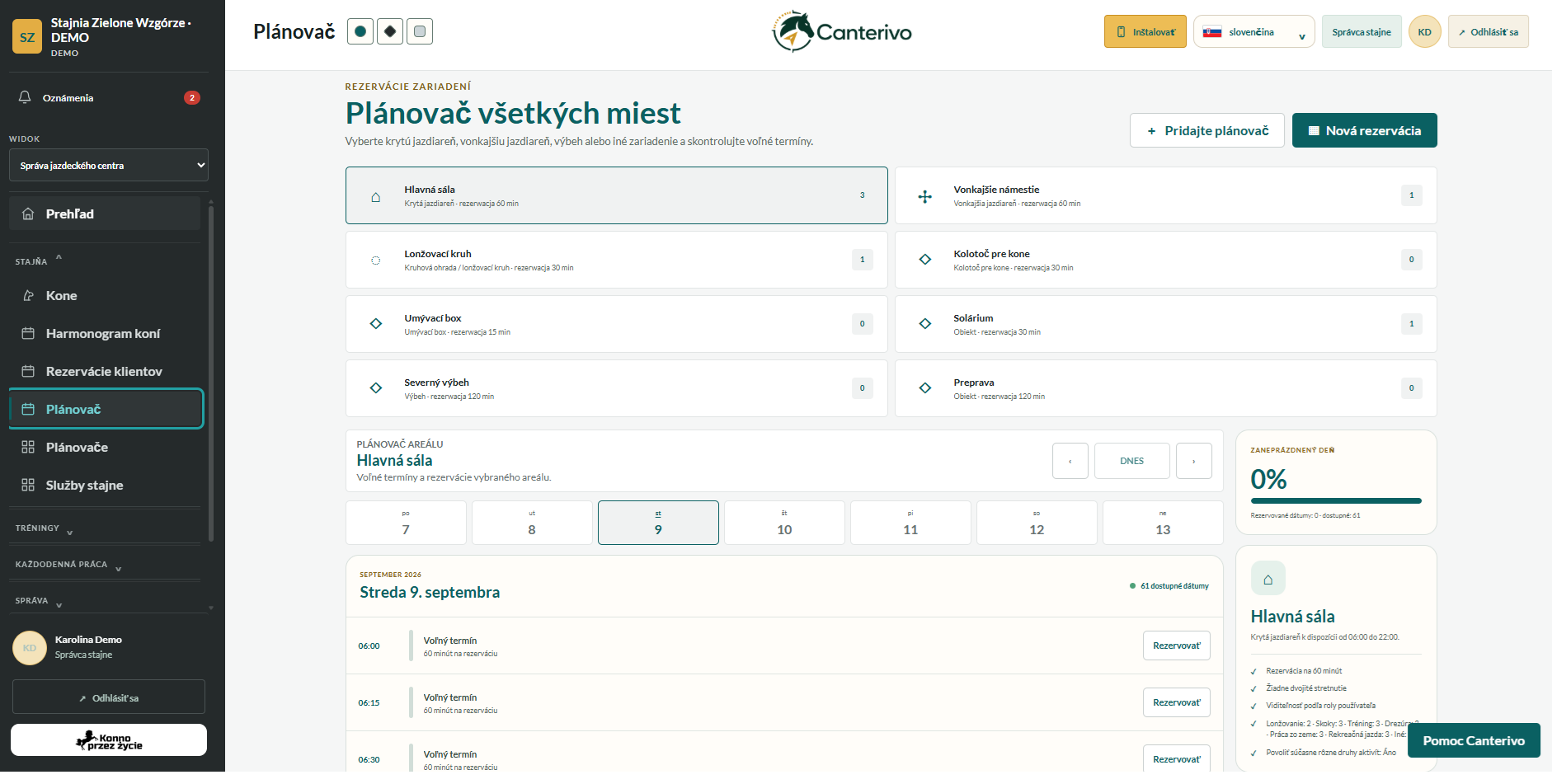The width and height of the screenshot is (1552, 784).
Task: Select Umývací box diamond icon
Action: tap(376, 324)
